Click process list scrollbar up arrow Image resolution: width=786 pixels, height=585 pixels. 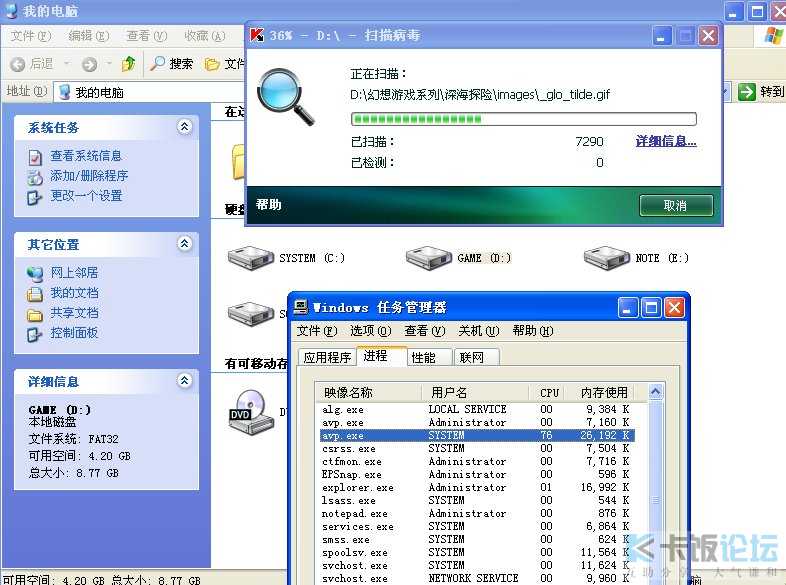coord(655,392)
